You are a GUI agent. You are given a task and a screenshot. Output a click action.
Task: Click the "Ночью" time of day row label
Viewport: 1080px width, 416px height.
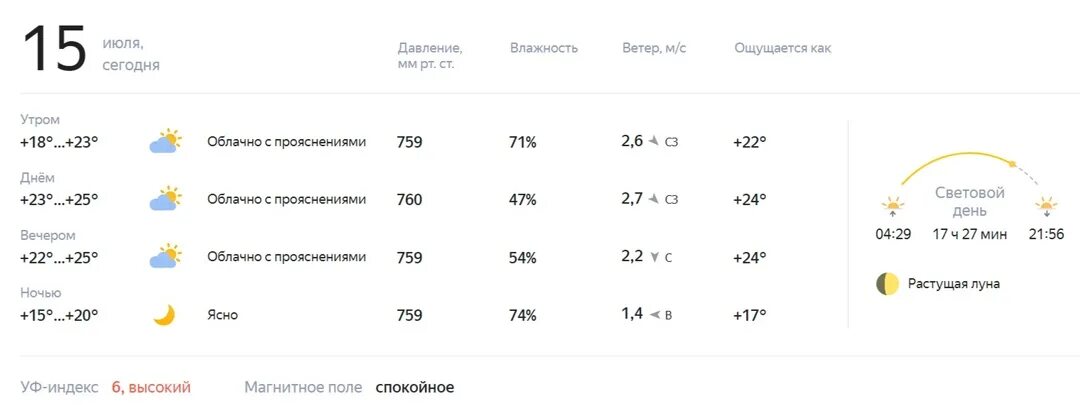[41, 293]
